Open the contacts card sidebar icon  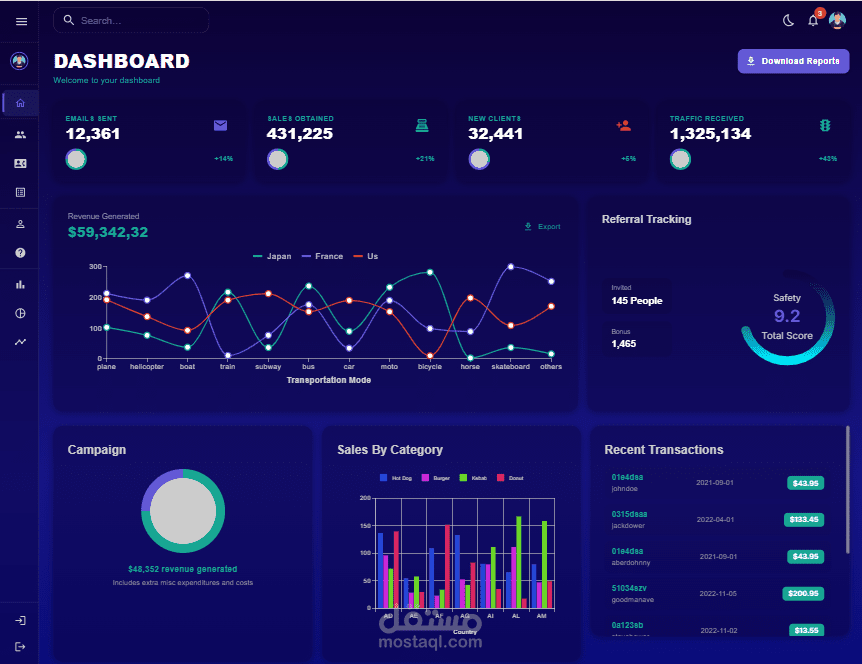tap(20, 163)
